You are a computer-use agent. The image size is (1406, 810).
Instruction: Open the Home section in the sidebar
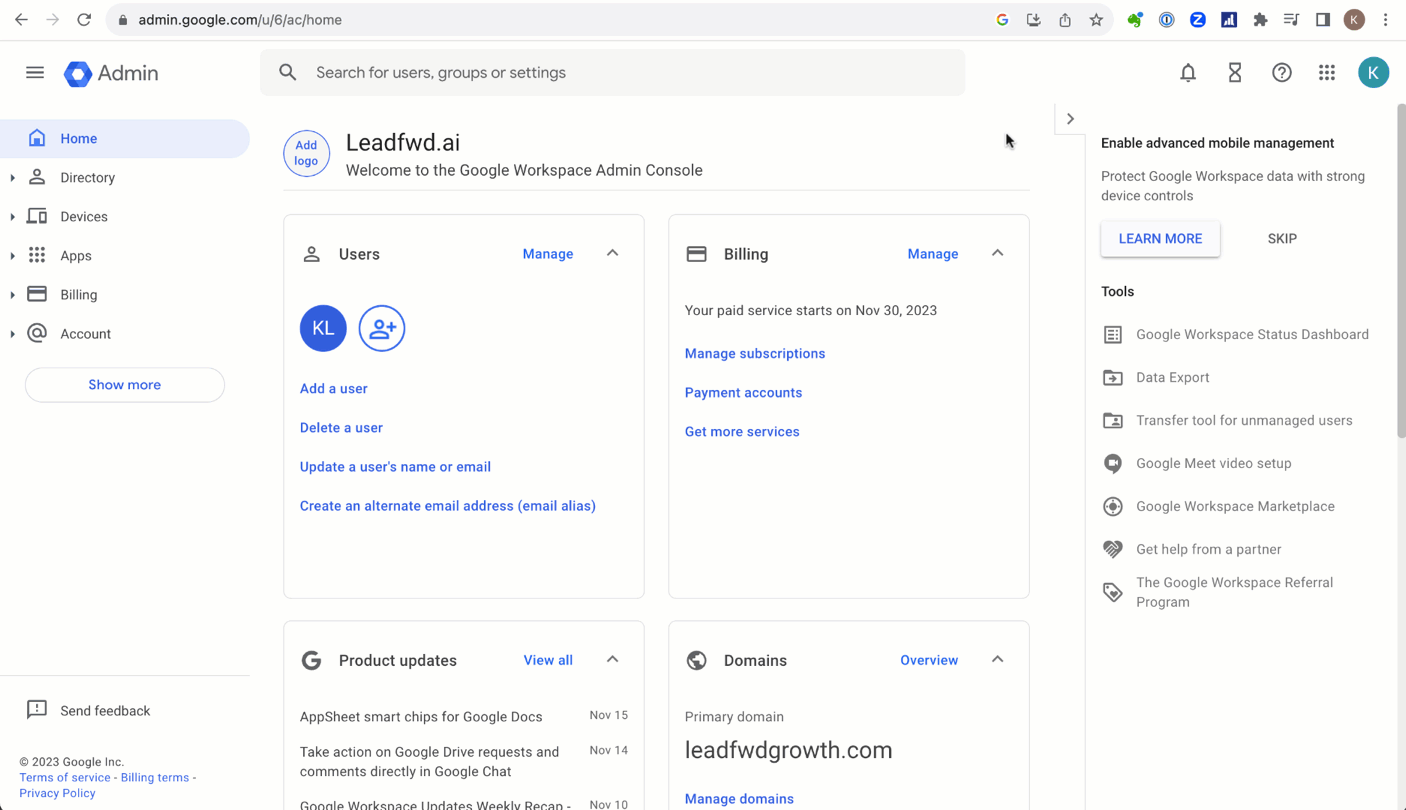point(81,138)
